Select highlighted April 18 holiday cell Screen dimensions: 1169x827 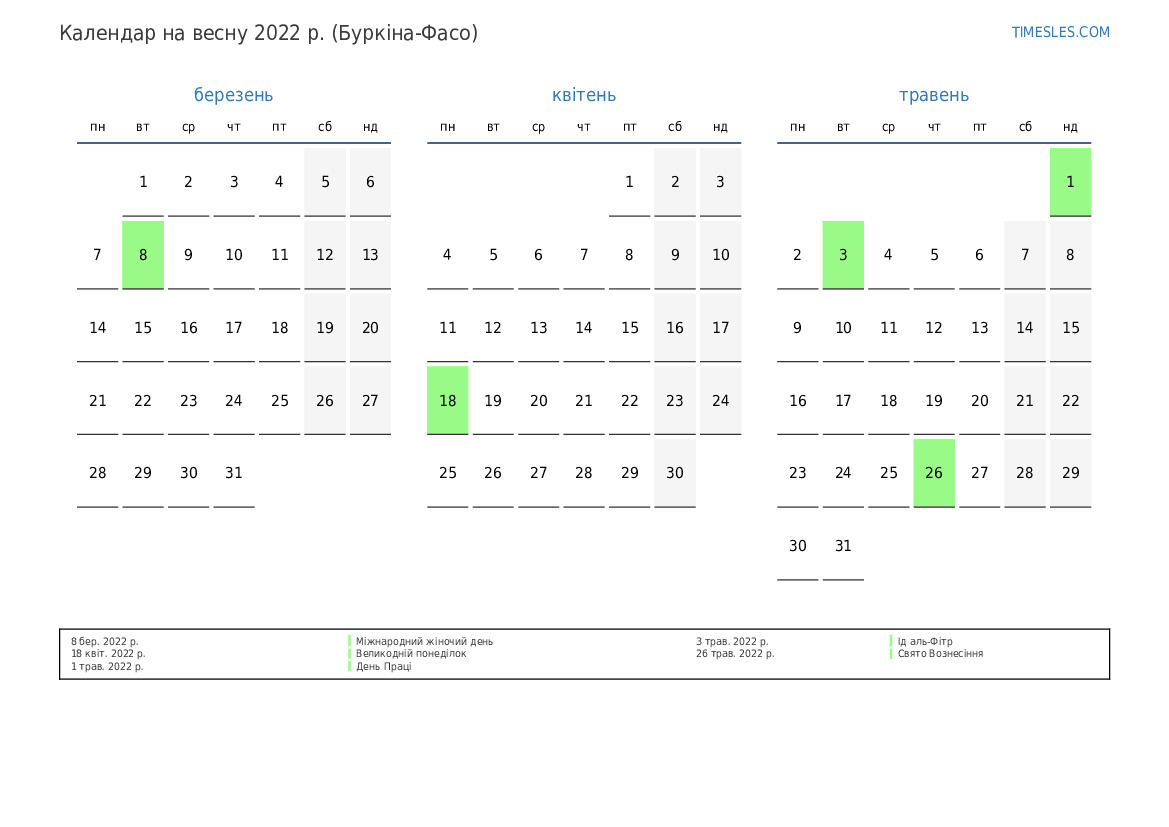448,400
